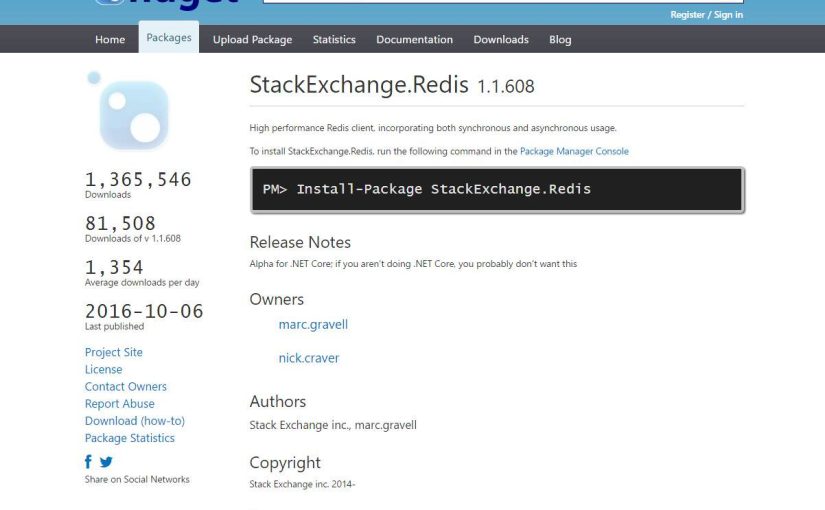825x510 pixels.
Task: Open the Project Site link
Action: click(x=114, y=352)
